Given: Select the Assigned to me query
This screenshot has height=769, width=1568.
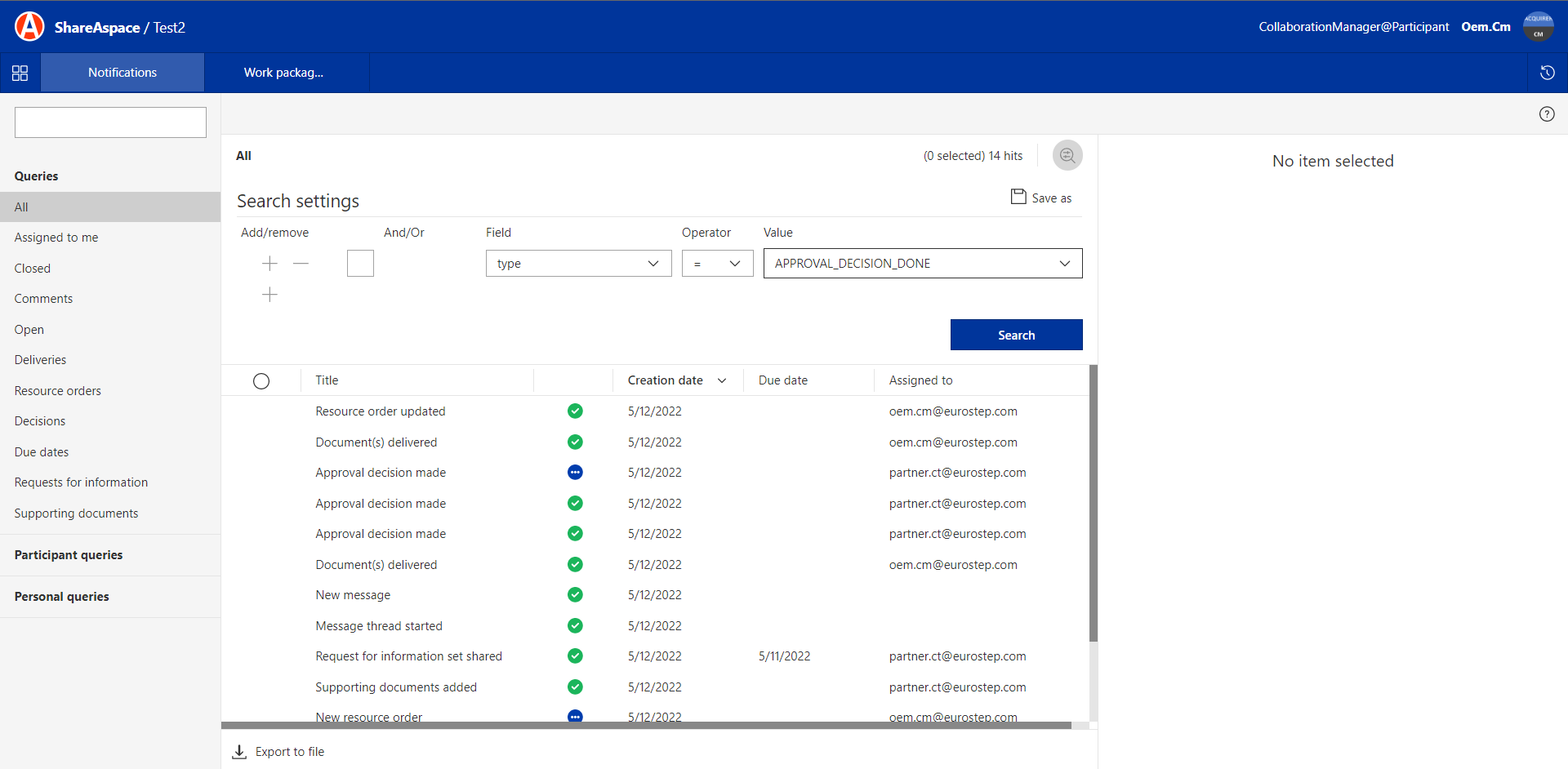Looking at the screenshot, I should coord(56,238).
